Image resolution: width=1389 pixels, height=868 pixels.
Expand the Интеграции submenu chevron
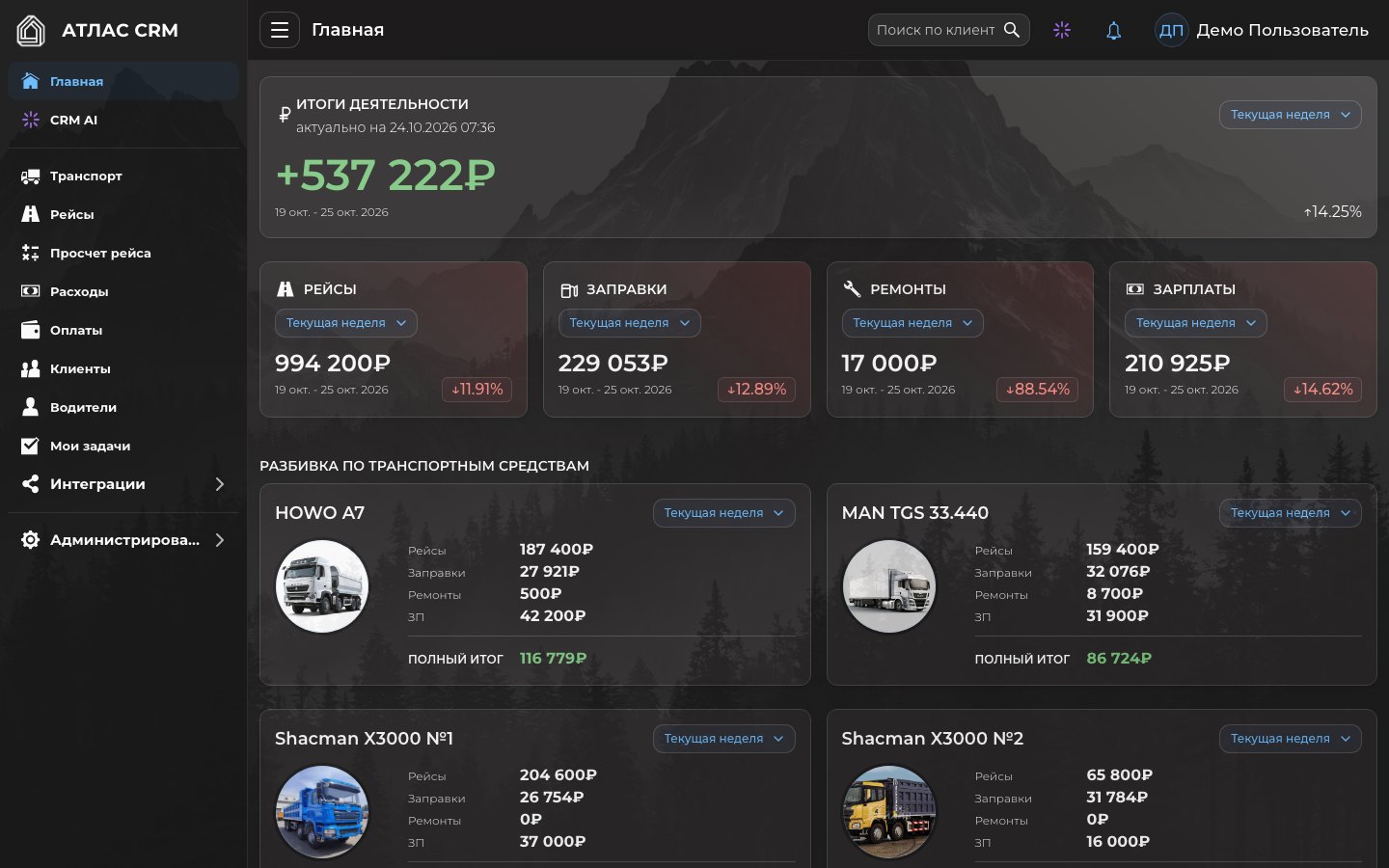[x=220, y=484]
